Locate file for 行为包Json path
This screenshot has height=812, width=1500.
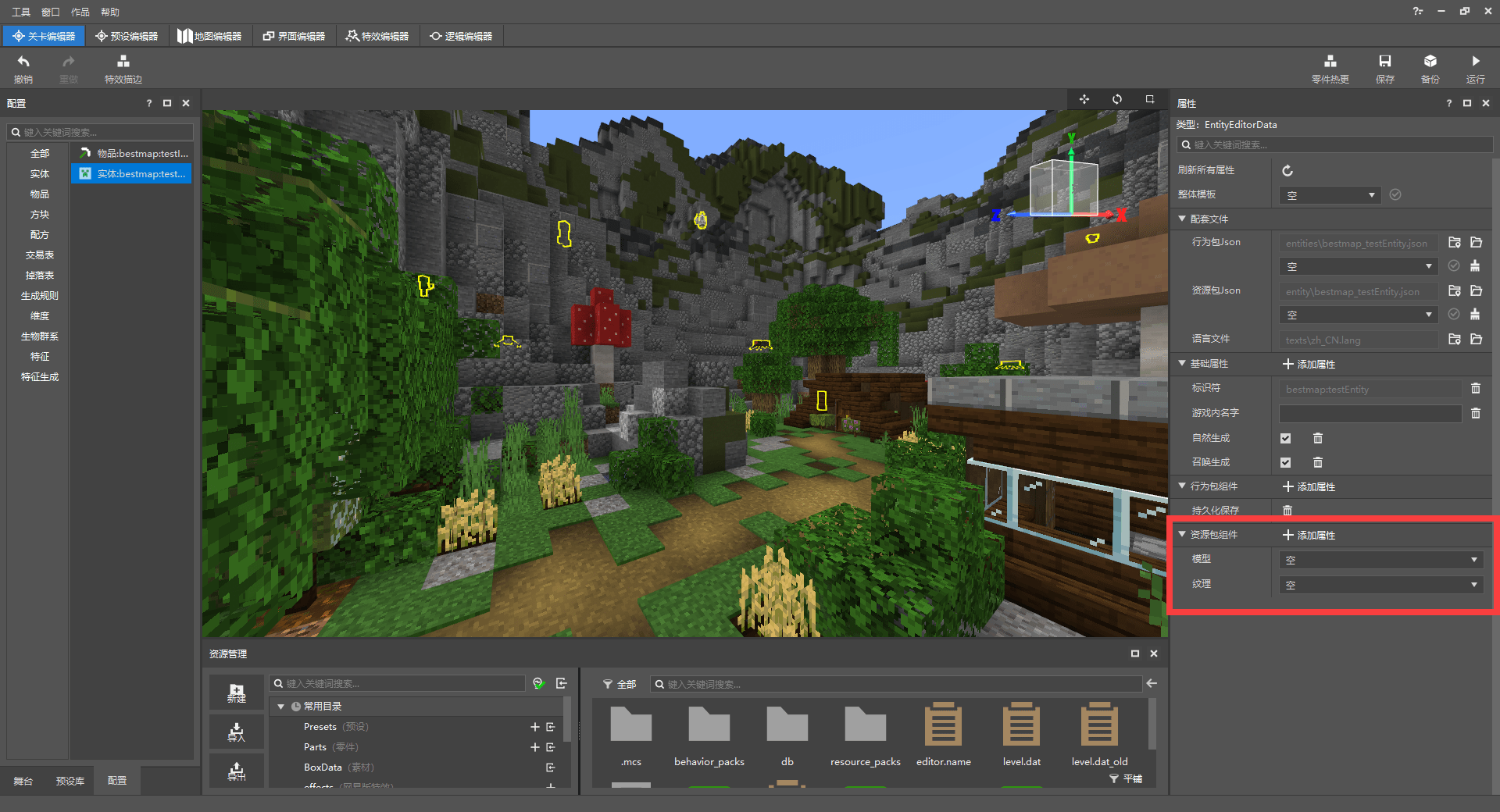[1455, 243]
